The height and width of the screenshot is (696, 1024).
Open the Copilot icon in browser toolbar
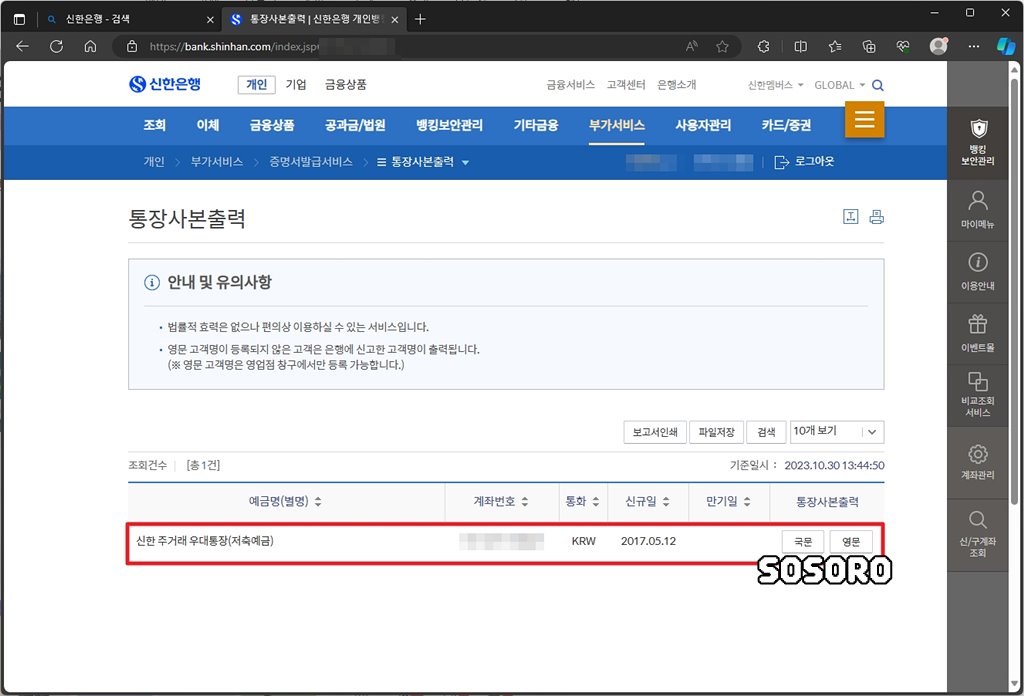coord(1006,46)
